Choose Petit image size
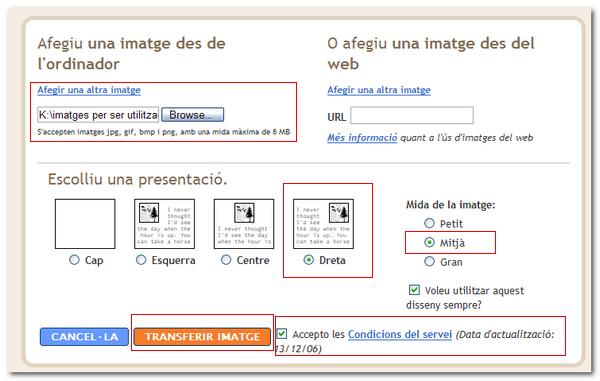Screen dimensions: 600x381 [x=429, y=223]
